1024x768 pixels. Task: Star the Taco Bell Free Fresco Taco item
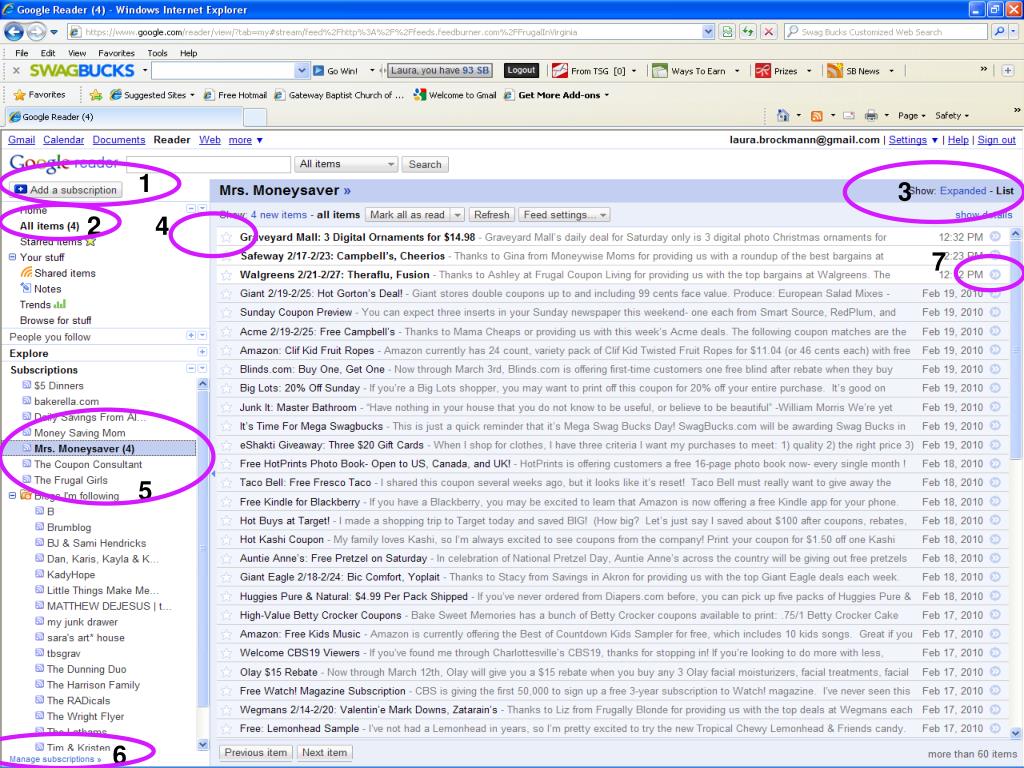226,483
